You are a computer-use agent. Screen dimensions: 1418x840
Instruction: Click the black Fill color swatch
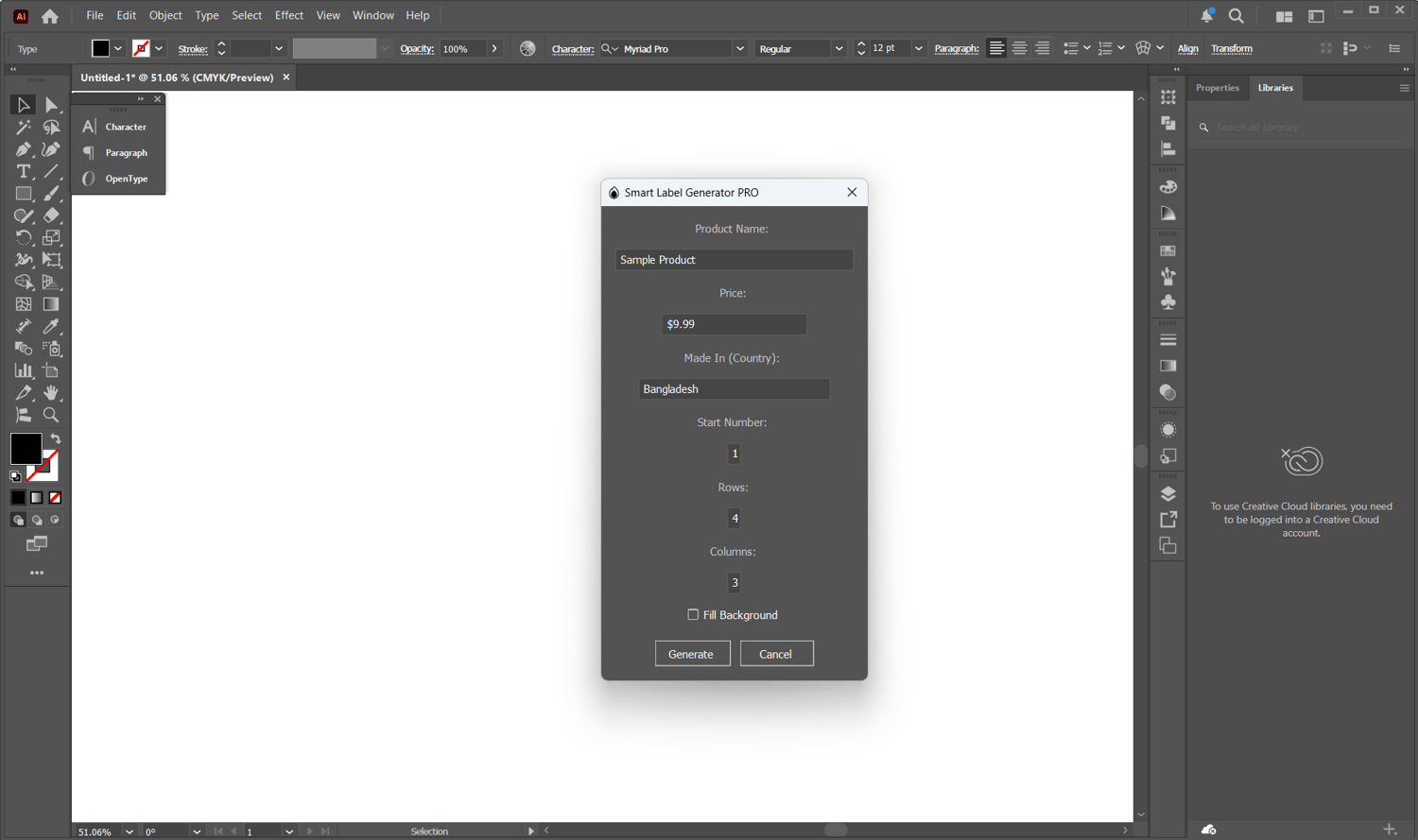coord(26,449)
